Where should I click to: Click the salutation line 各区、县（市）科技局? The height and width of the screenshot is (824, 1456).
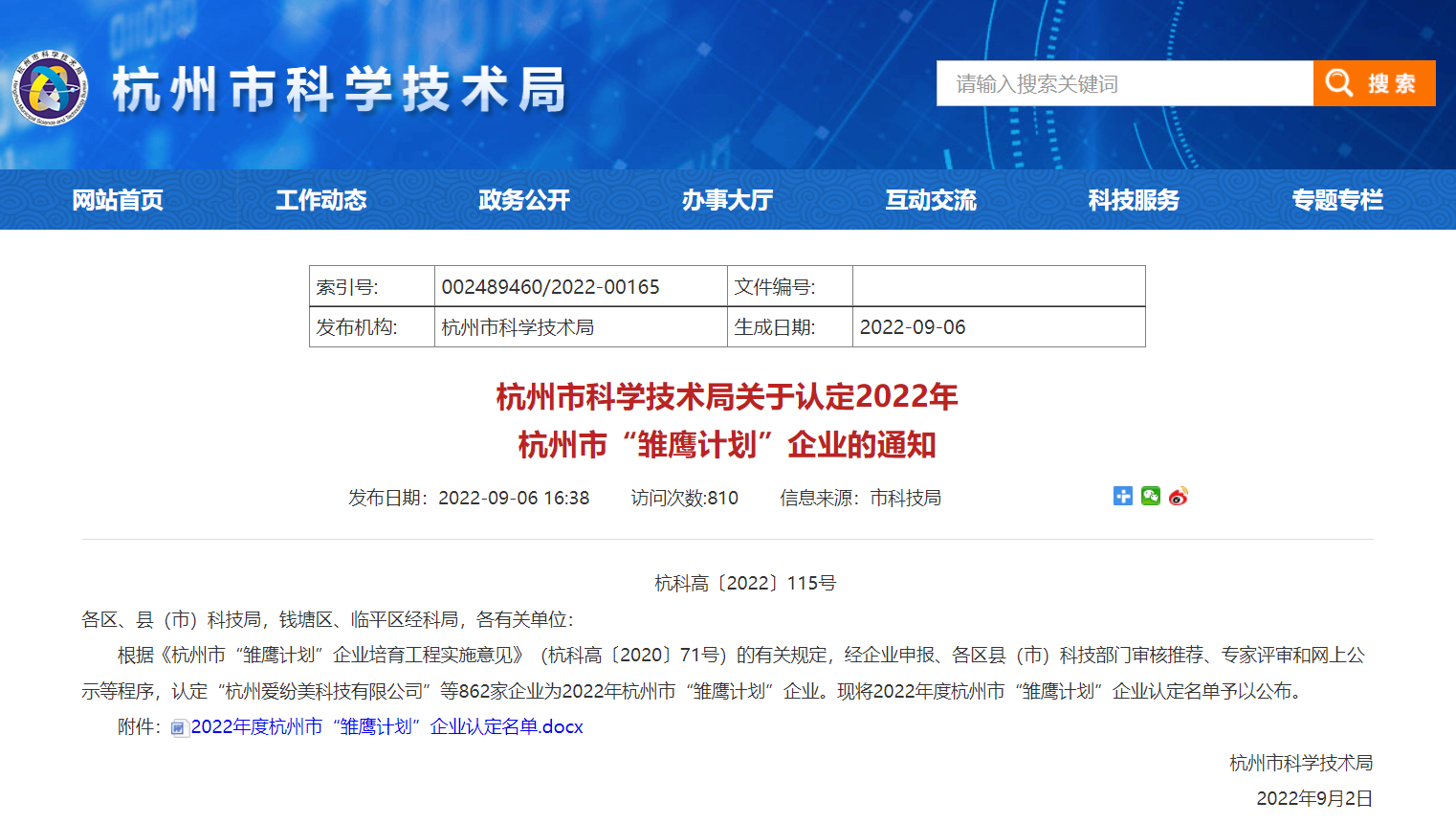pyautogui.click(x=327, y=620)
